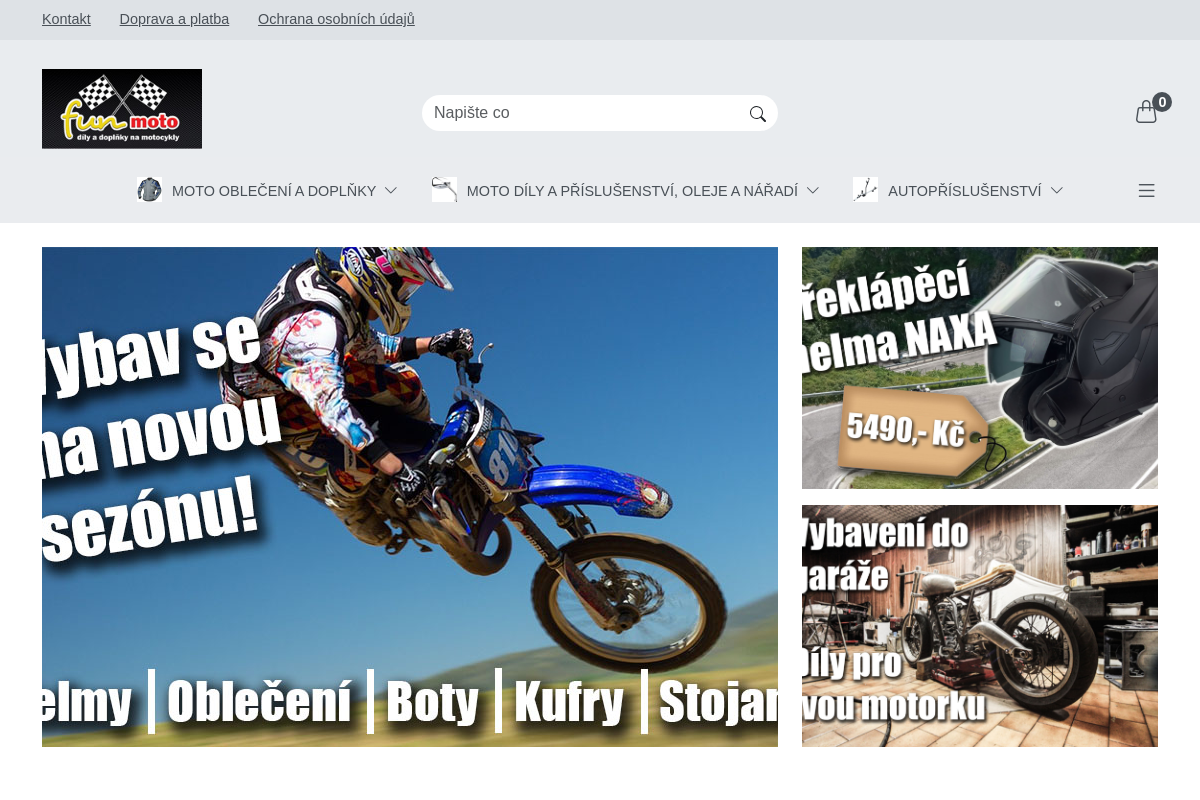Open the NAXA helmet promo banner
The image size is (1200, 800).
980,368
